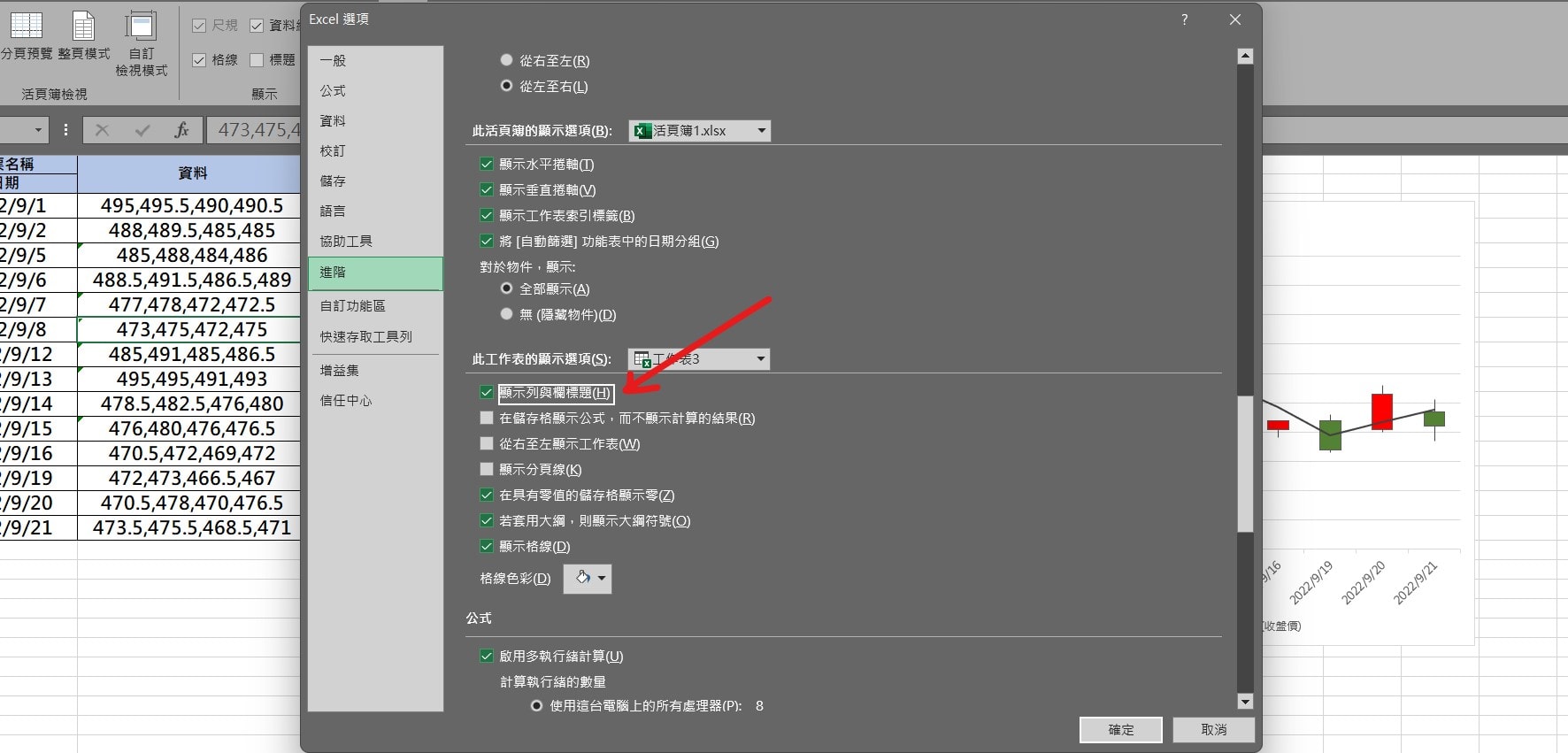Toggle 顯示工作表索引標籤 checkbox
Image resolution: width=1568 pixels, height=753 pixels.
pos(487,215)
